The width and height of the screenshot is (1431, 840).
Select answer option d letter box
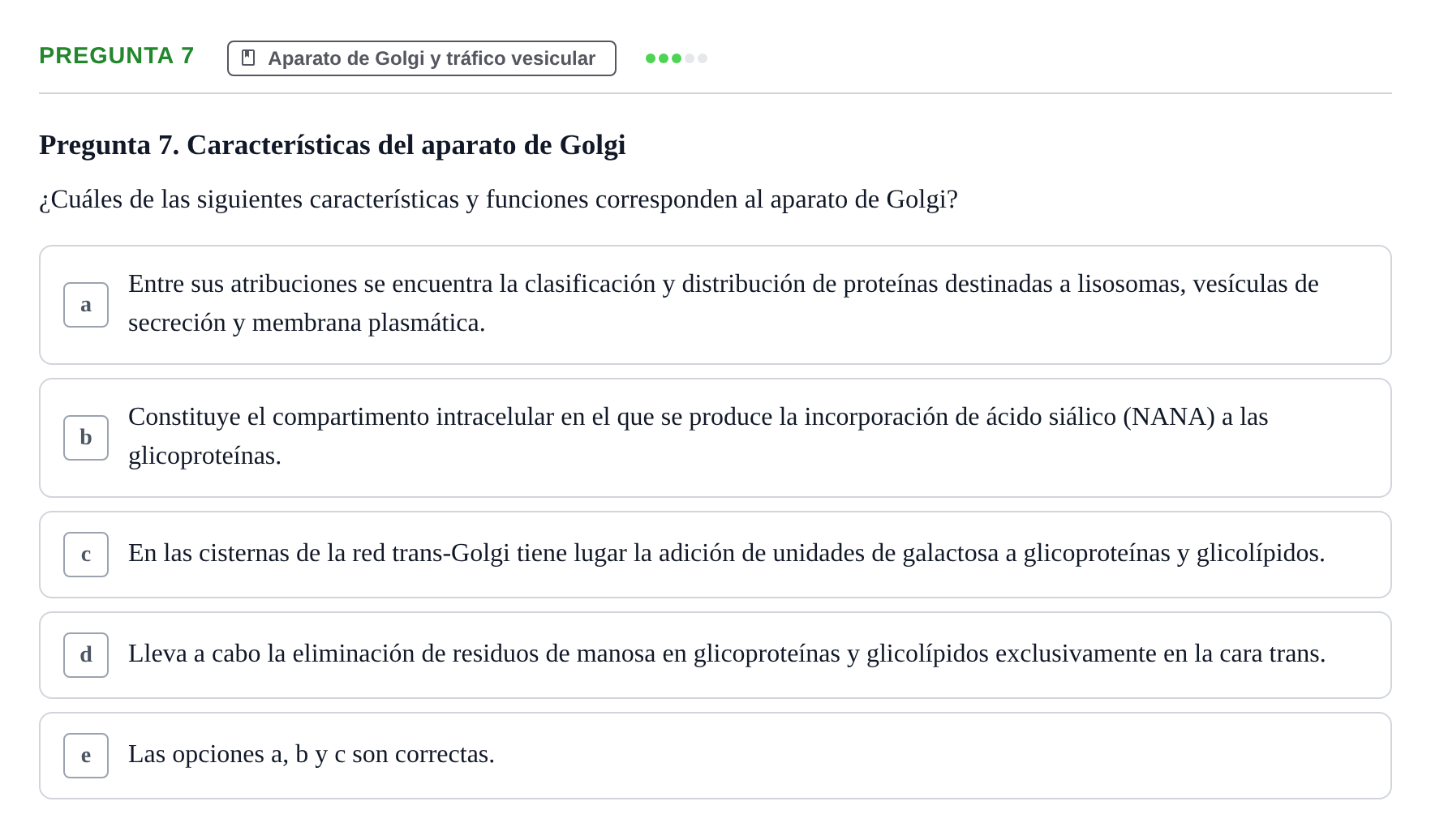(x=86, y=655)
